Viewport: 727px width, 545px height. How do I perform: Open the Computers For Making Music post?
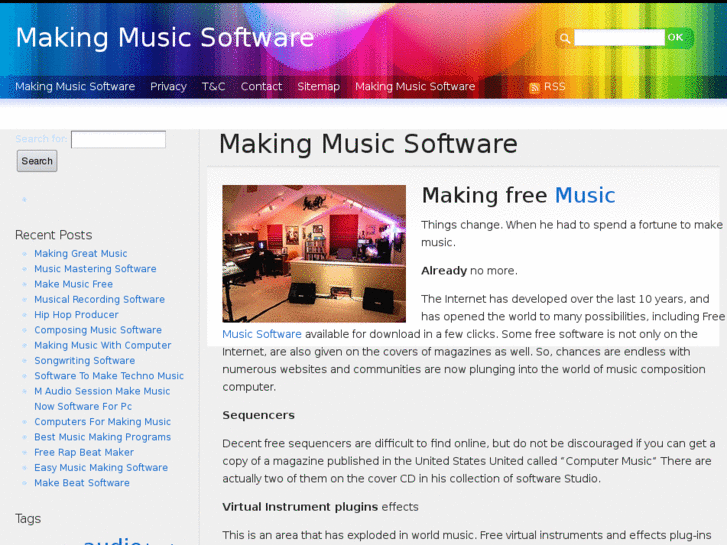(102, 422)
